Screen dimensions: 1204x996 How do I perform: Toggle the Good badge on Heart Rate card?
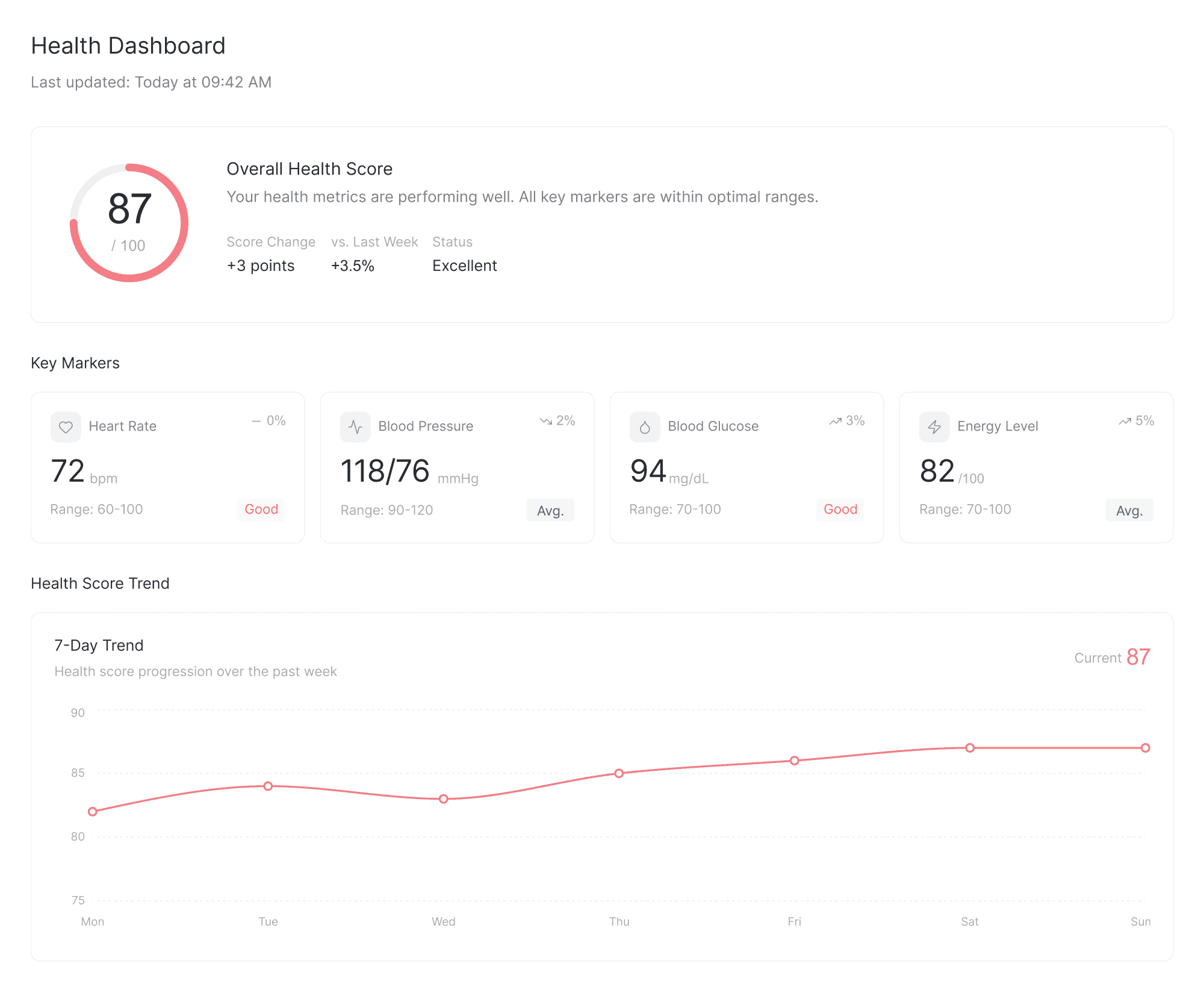pyautogui.click(x=261, y=509)
